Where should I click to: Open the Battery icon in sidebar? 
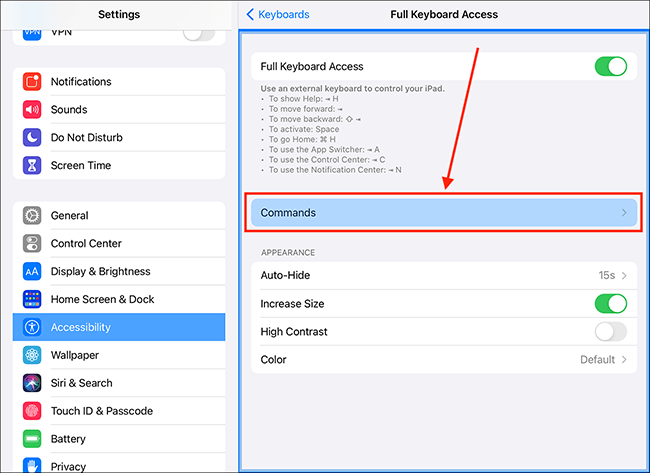pos(32,439)
